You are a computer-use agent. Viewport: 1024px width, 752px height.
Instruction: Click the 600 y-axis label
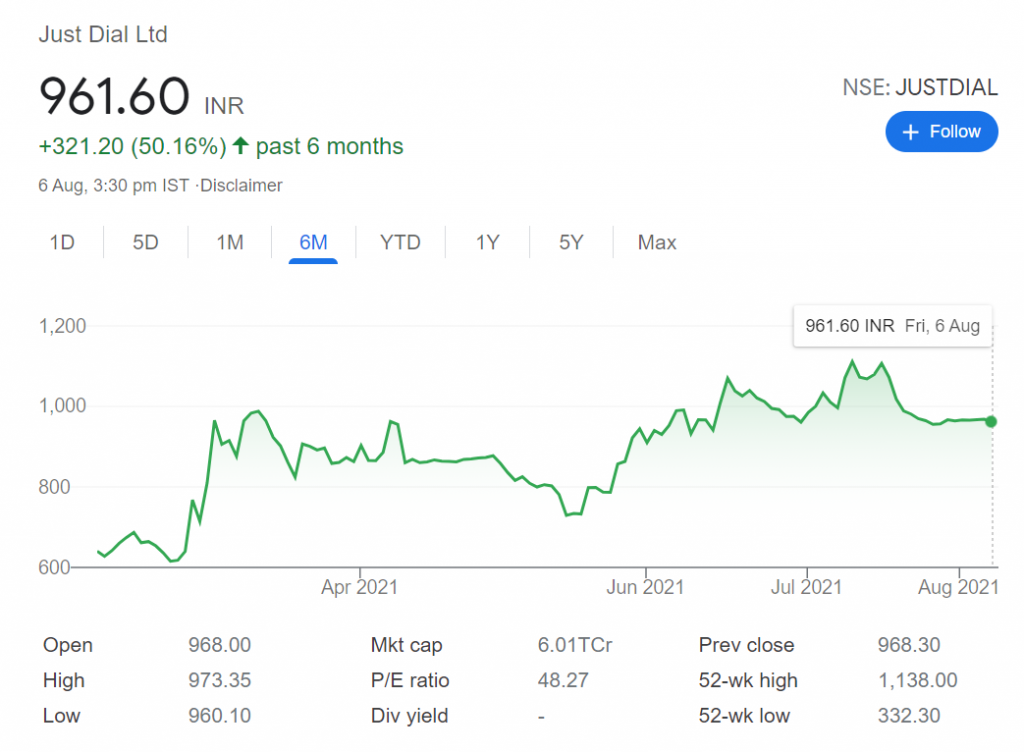[54, 567]
